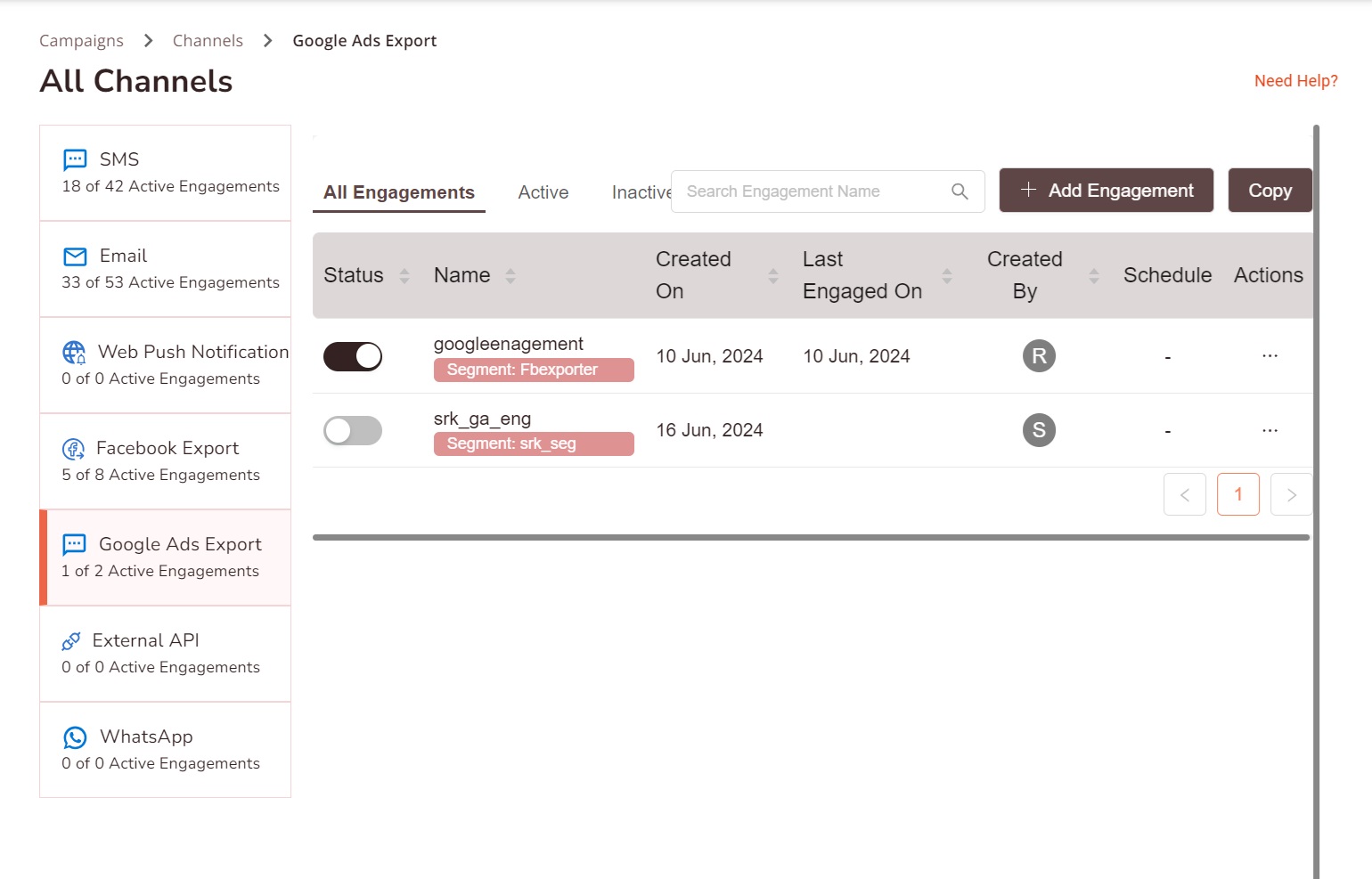Select the Email envelope icon
The height and width of the screenshot is (879, 1372).
[75, 256]
